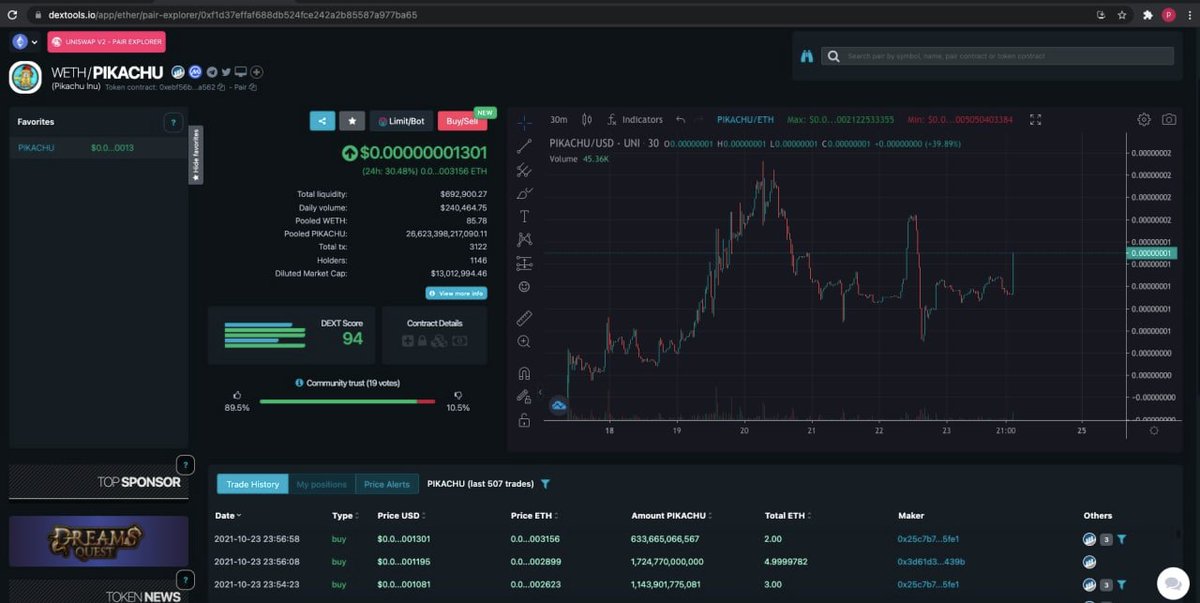Viewport: 1200px width, 603px height.
Task: Collapse the Hide favorites side tab
Action: [x=196, y=155]
